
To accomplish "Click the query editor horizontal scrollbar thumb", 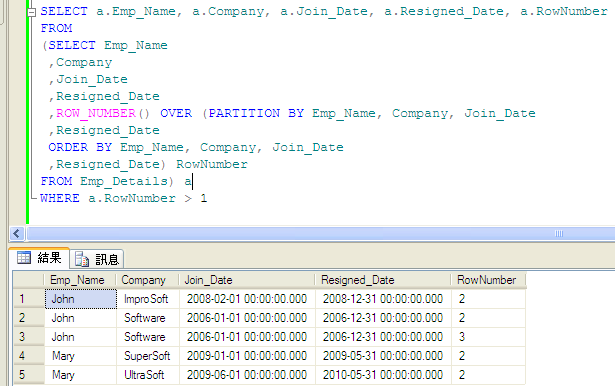I will pyautogui.click(x=321, y=234).
